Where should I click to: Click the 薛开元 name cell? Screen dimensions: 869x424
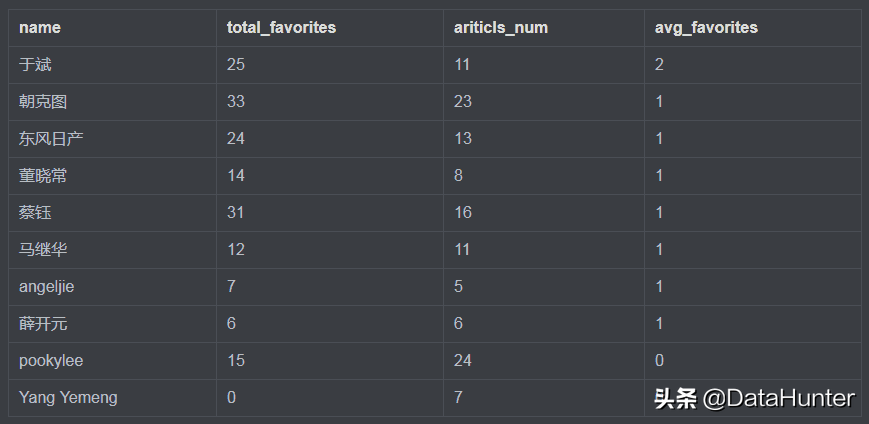point(43,324)
